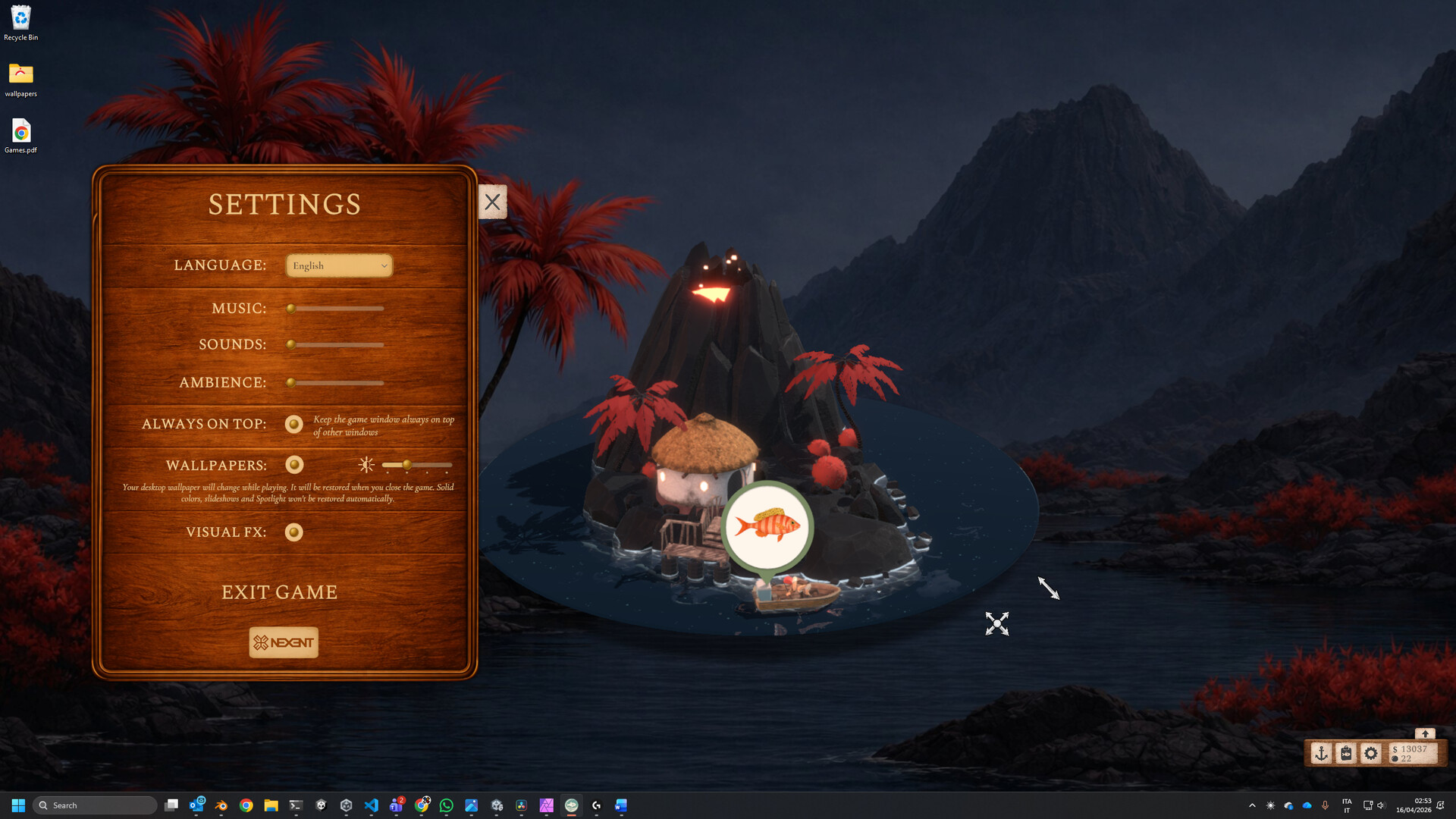Toggle the Wallpapers option
The width and height of the screenshot is (1456, 819).
[x=294, y=465]
